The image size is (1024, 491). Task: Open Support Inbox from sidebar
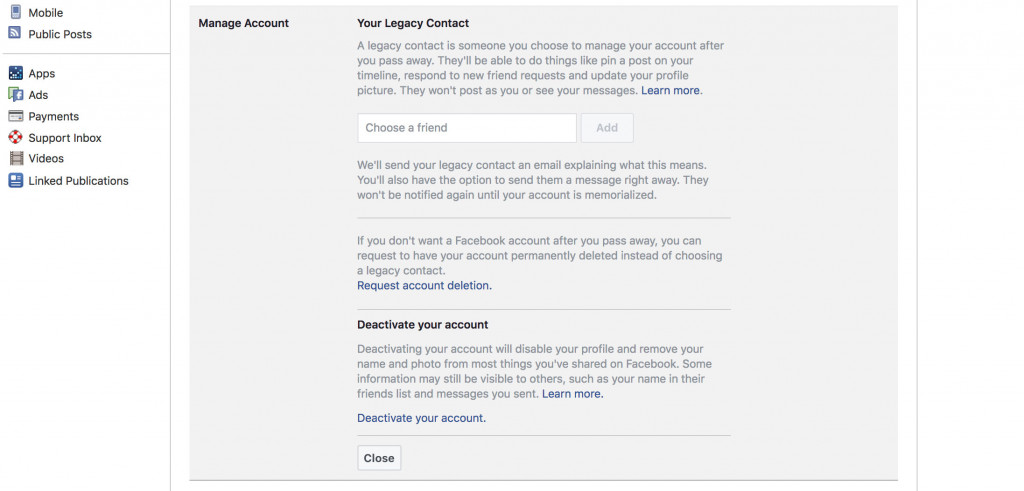(x=65, y=138)
